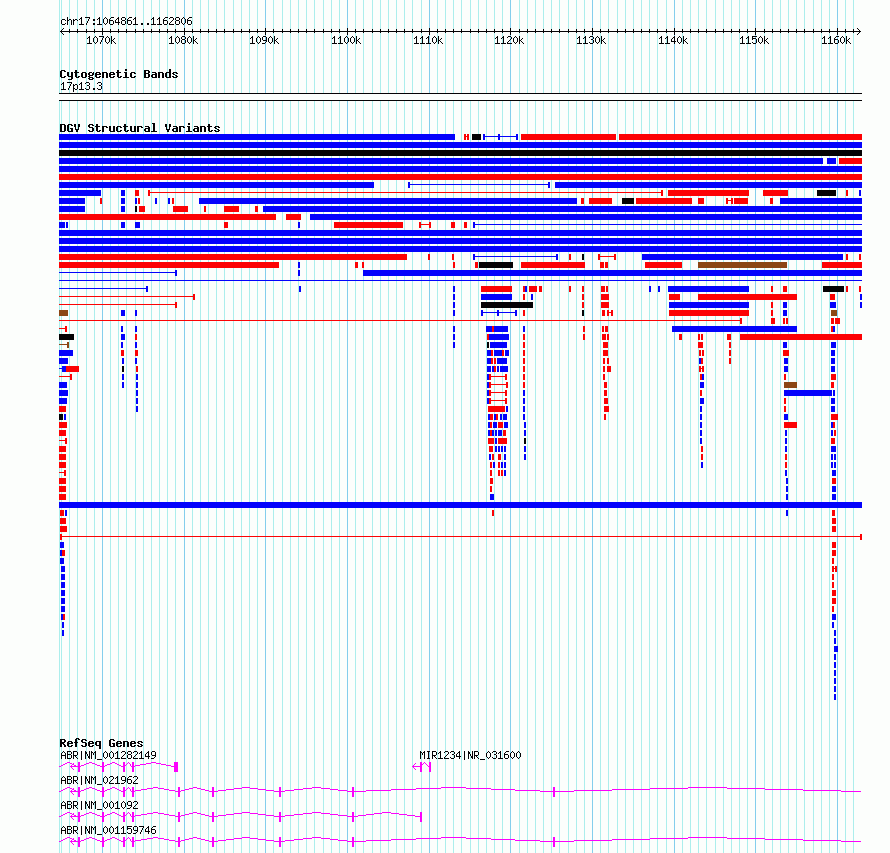Viewport: 890px width, 853px height.
Task: Select the 1100k mark on the ruler
Action: 346,40
